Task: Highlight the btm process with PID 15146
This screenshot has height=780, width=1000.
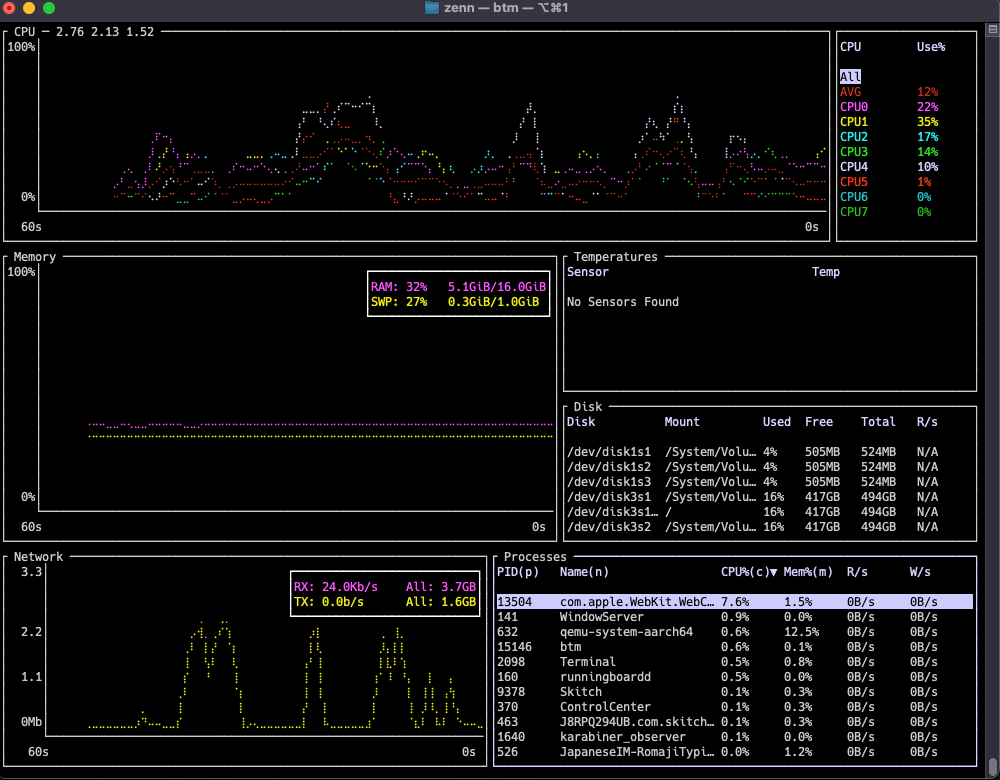Action: (571, 647)
